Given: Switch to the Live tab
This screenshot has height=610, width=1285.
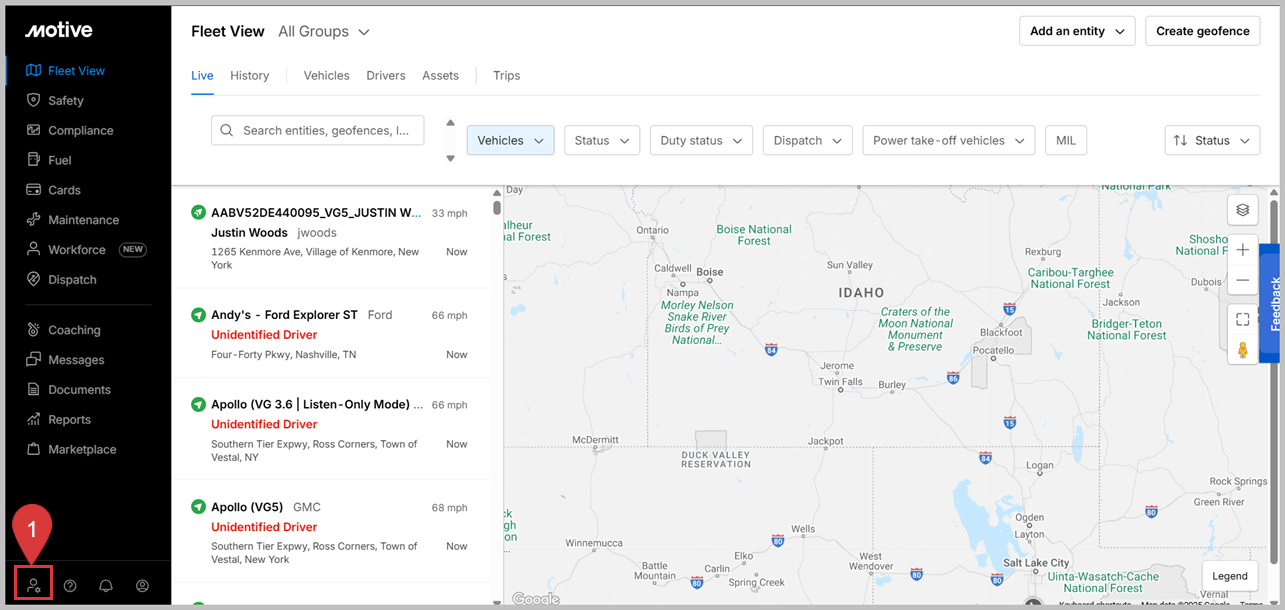Looking at the screenshot, I should [202, 76].
